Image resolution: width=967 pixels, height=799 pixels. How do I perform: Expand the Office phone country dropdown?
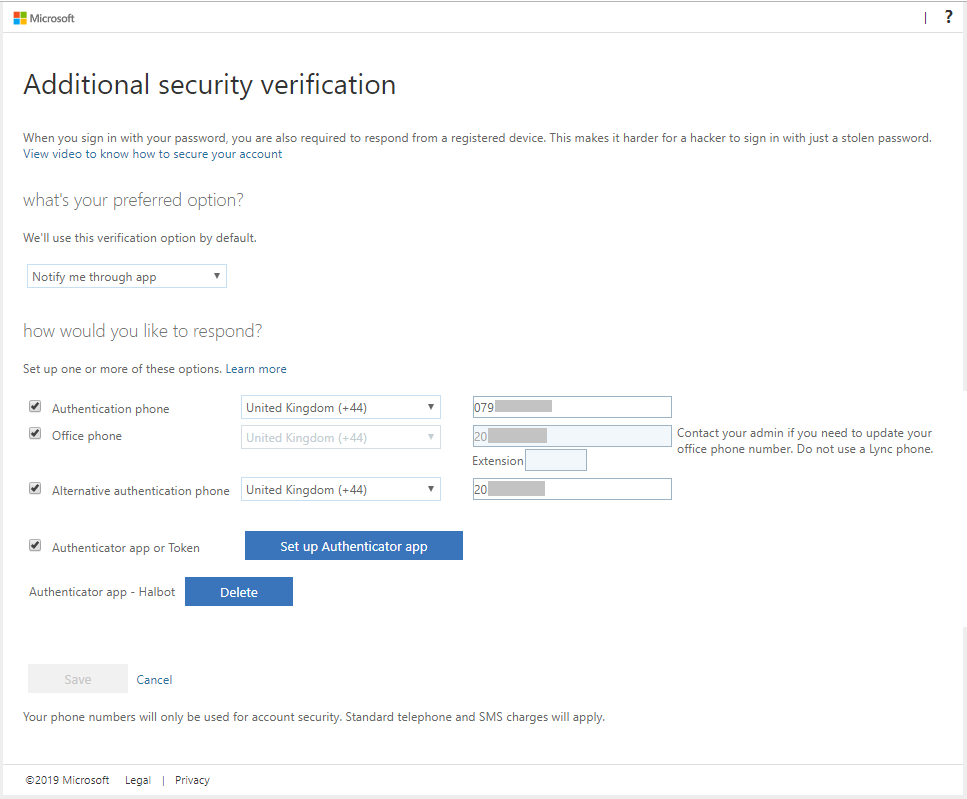340,436
